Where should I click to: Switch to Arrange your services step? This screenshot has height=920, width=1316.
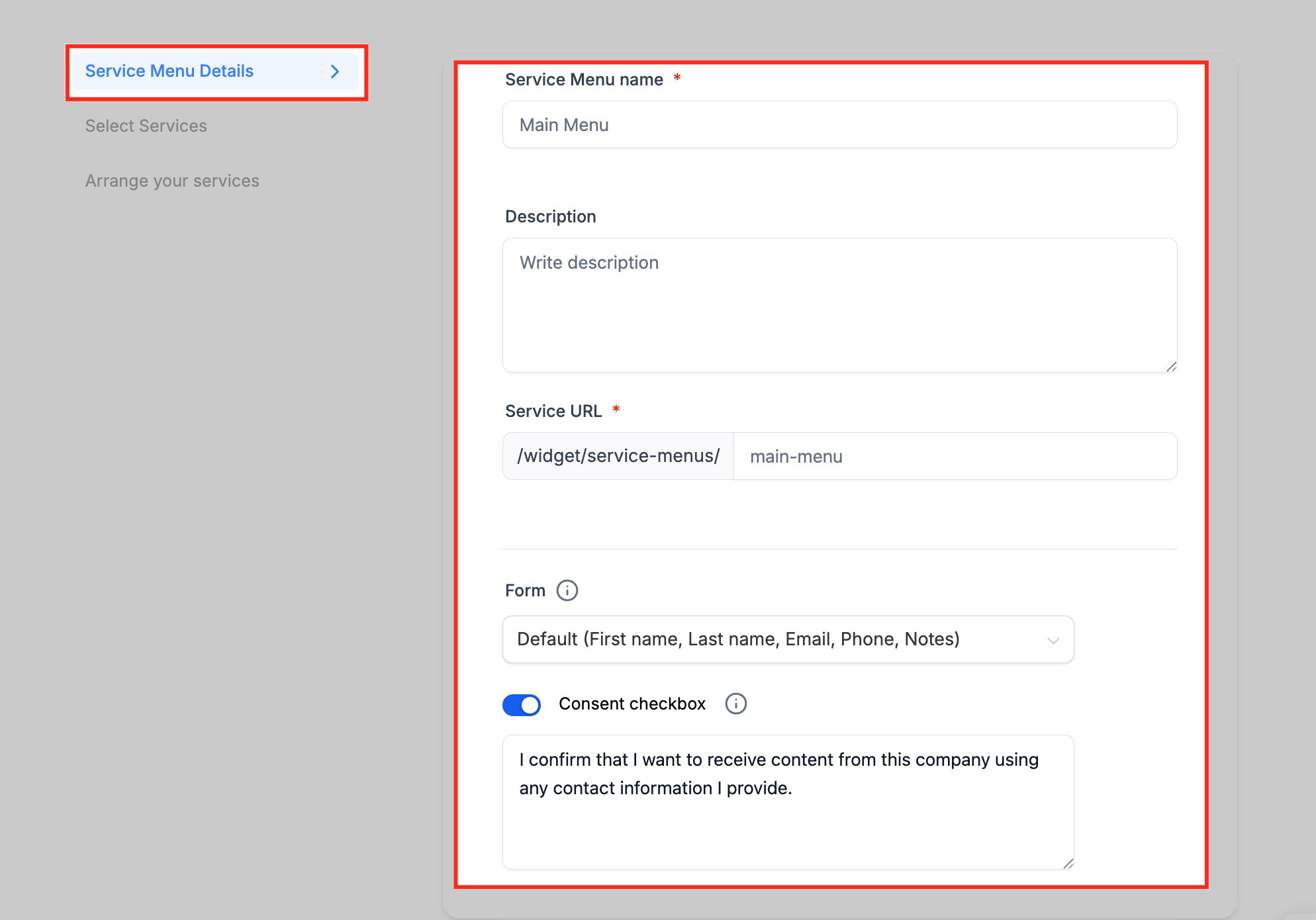tap(172, 181)
